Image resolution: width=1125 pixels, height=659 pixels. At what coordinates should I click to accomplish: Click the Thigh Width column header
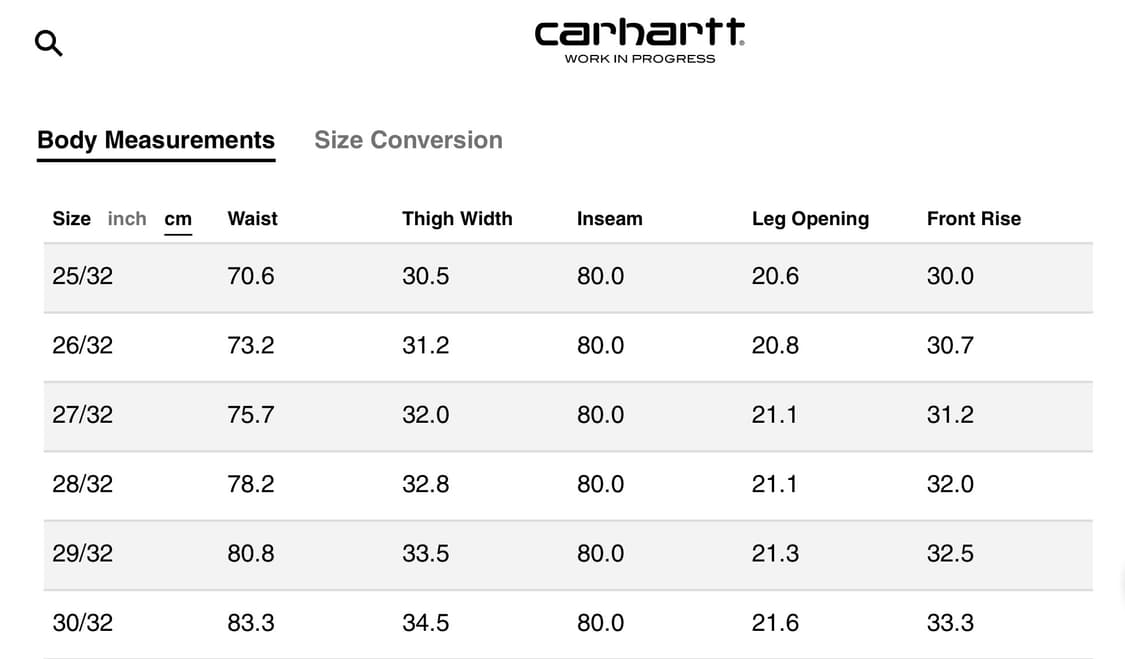coord(457,219)
